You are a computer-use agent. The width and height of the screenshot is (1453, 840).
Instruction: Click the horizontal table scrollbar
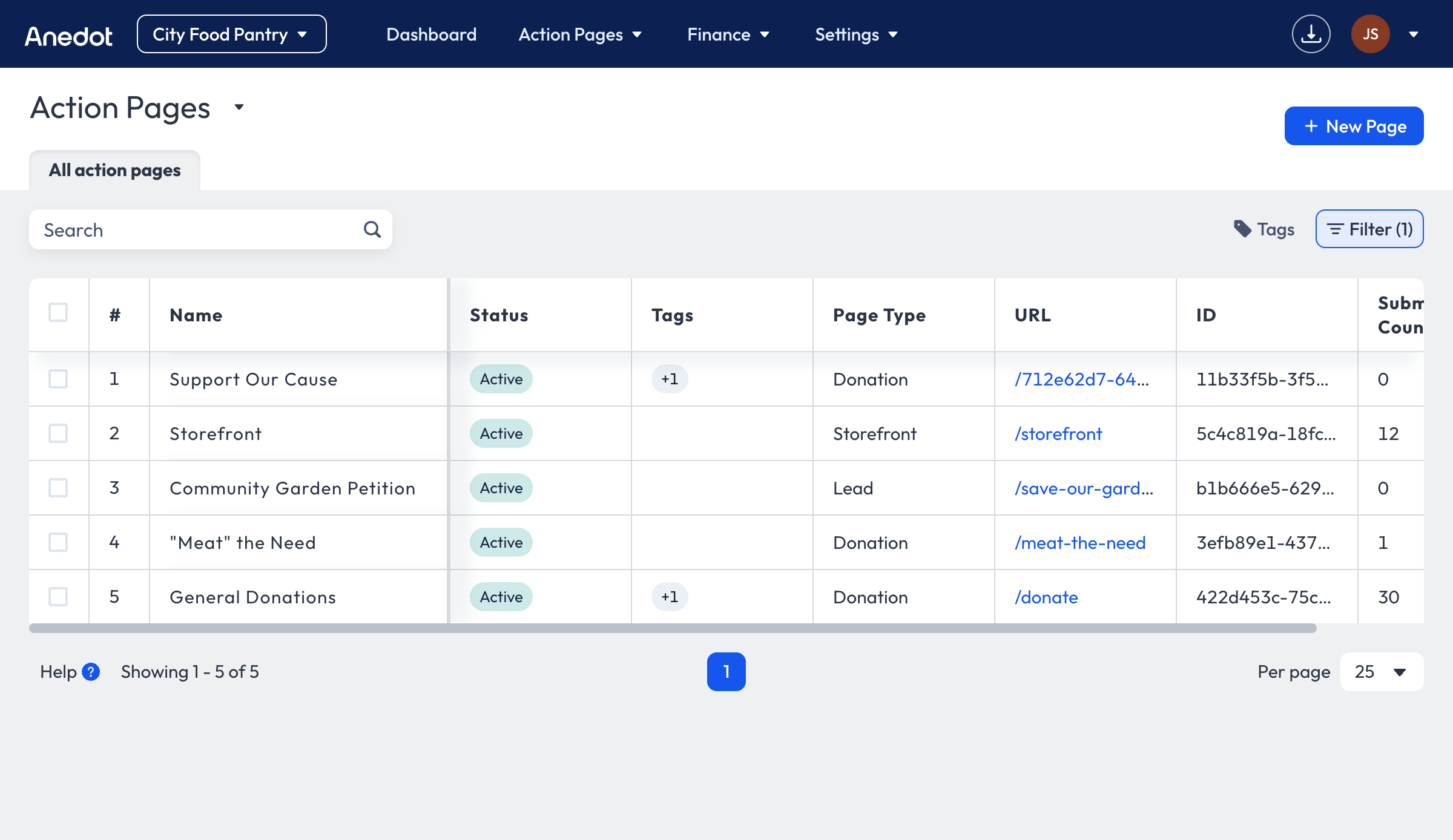pyautogui.click(x=672, y=628)
